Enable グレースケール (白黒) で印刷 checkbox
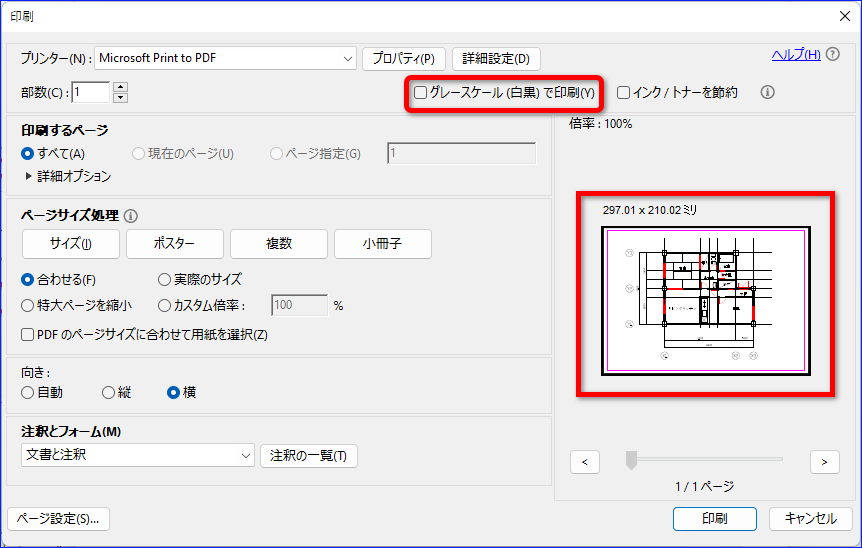The height and width of the screenshot is (548, 862). click(x=421, y=92)
